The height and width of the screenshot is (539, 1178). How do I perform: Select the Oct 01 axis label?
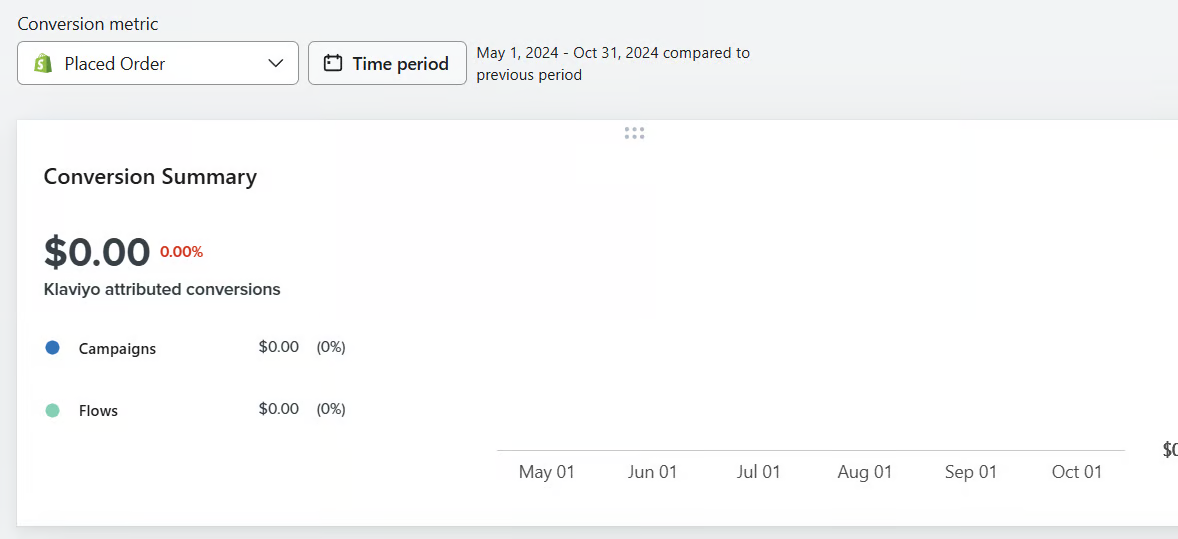click(x=1076, y=472)
